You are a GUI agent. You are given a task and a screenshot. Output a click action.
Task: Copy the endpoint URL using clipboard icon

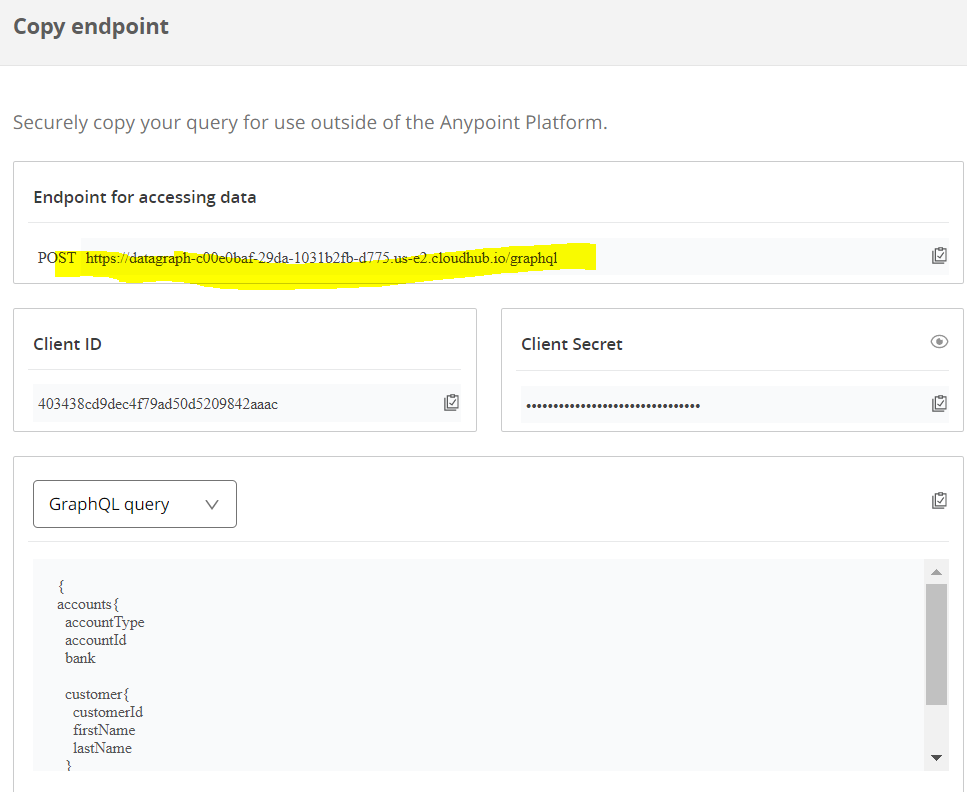pos(939,255)
